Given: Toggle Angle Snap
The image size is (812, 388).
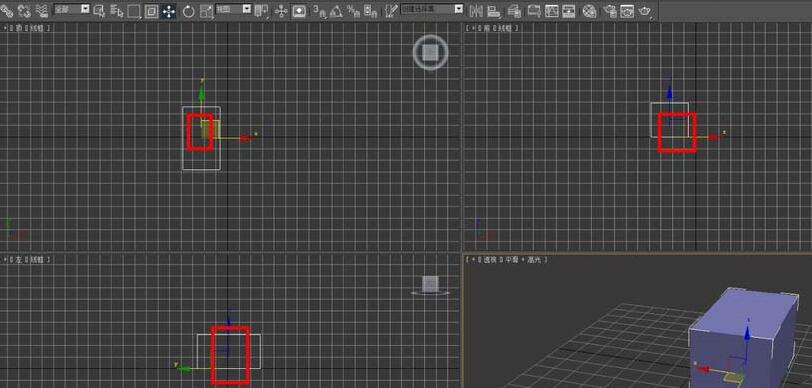Looking at the screenshot, I should [x=336, y=11].
